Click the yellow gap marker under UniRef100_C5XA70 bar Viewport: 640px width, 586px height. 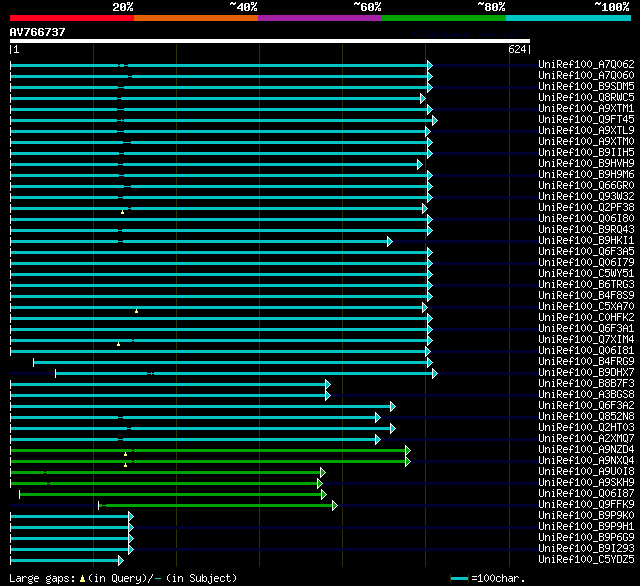pos(136,311)
